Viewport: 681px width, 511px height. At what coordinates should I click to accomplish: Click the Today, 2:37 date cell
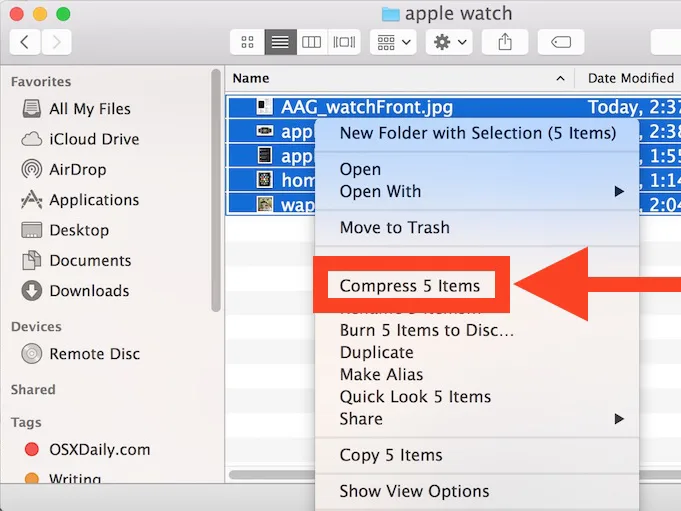click(633, 107)
